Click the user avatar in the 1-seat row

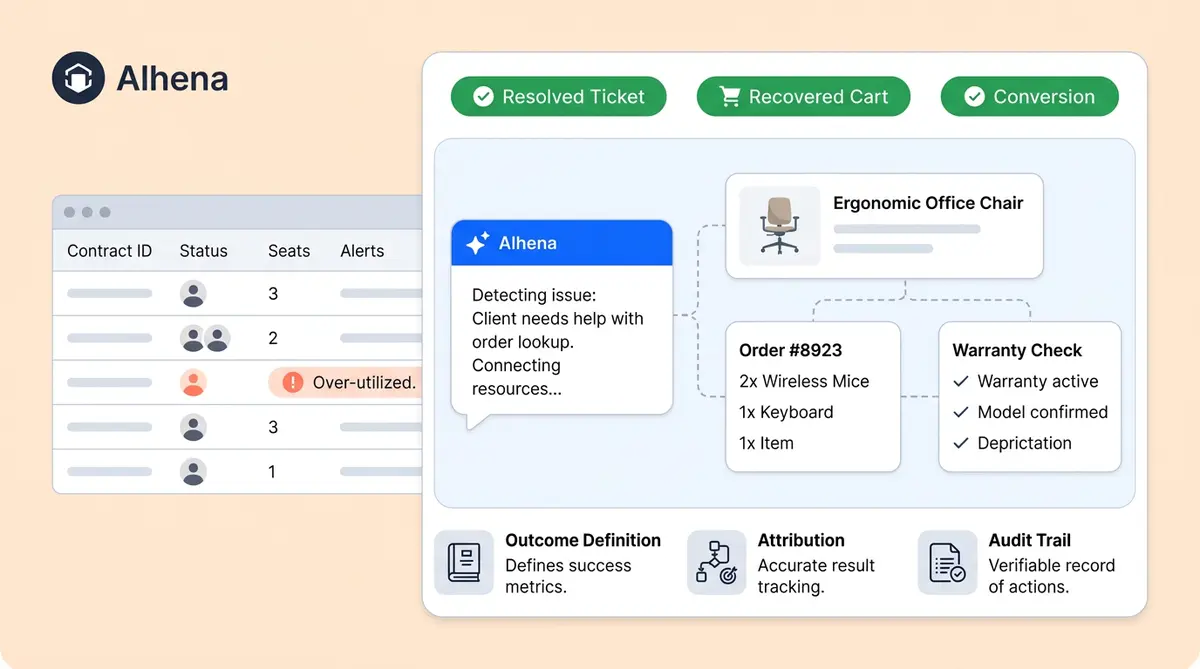point(193,471)
